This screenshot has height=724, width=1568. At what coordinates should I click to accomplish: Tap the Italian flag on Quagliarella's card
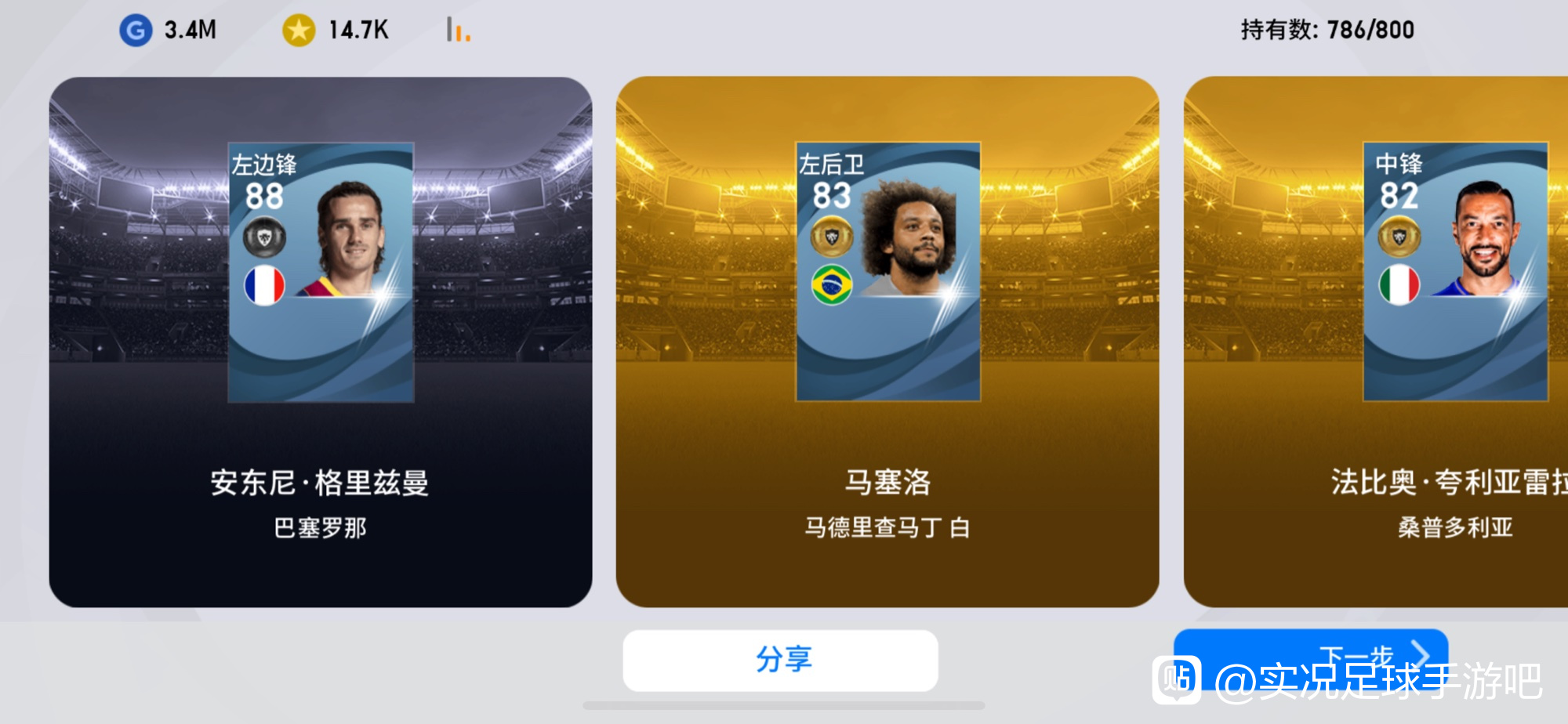click(x=1399, y=285)
